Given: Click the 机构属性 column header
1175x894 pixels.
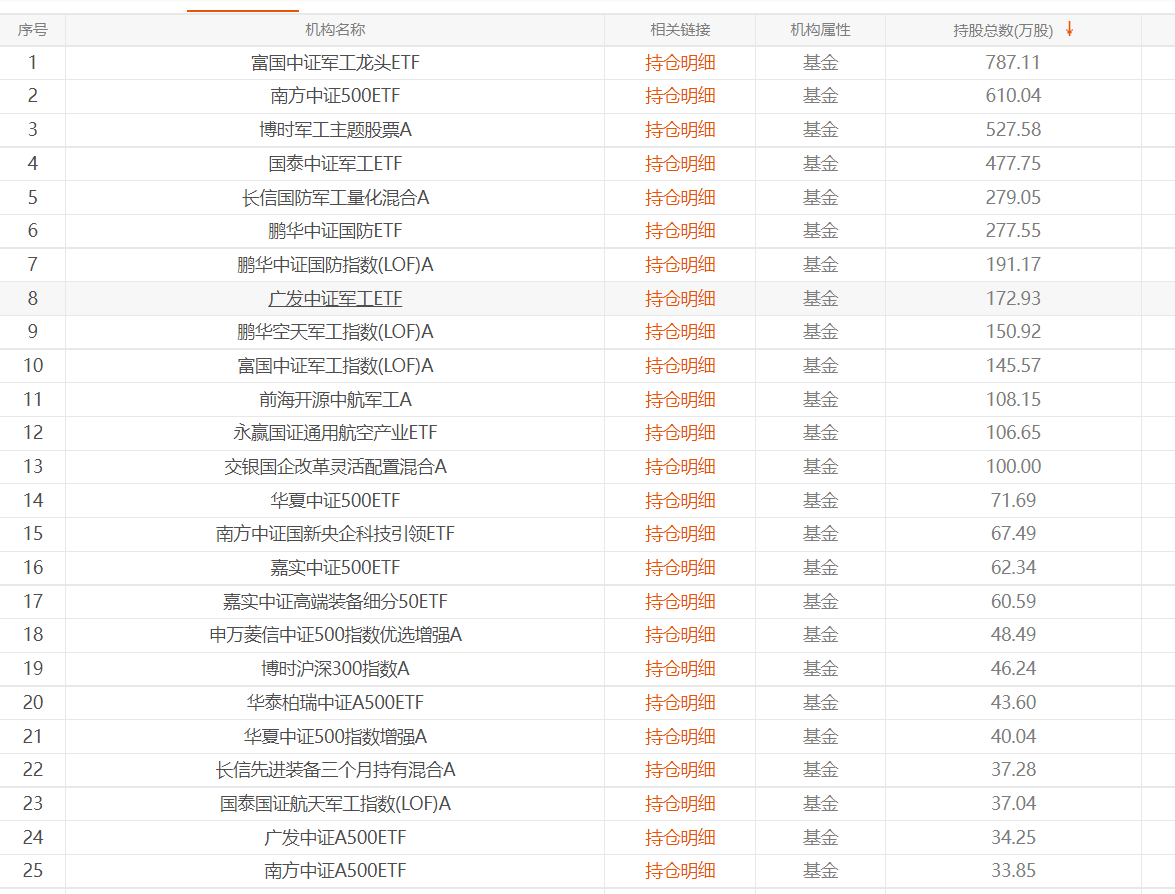Looking at the screenshot, I should tap(820, 30).
